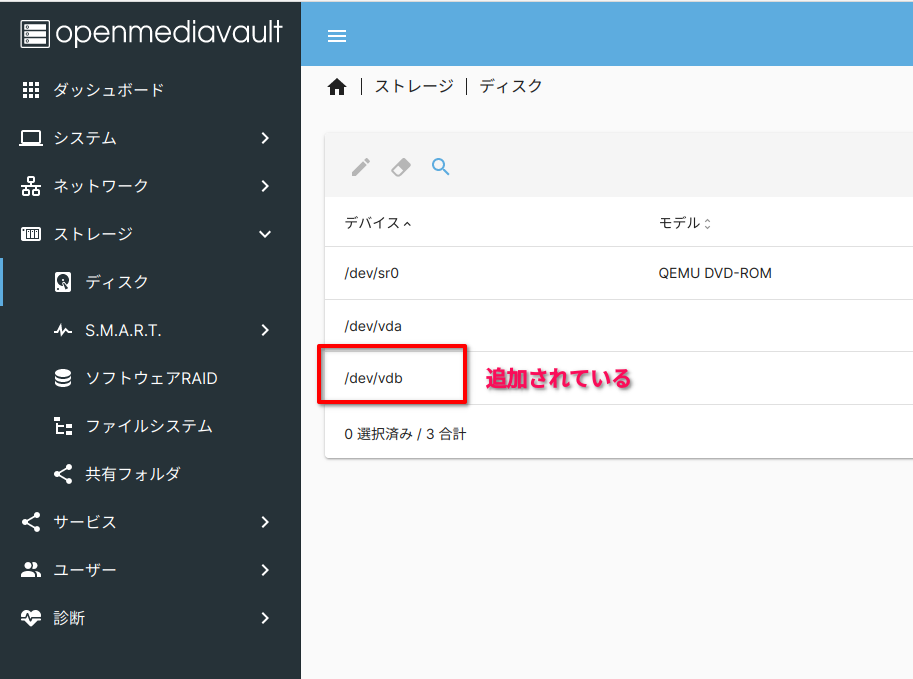Click ディスク breadcrumb link
Screen dimensions: 913x679
(x=511, y=86)
